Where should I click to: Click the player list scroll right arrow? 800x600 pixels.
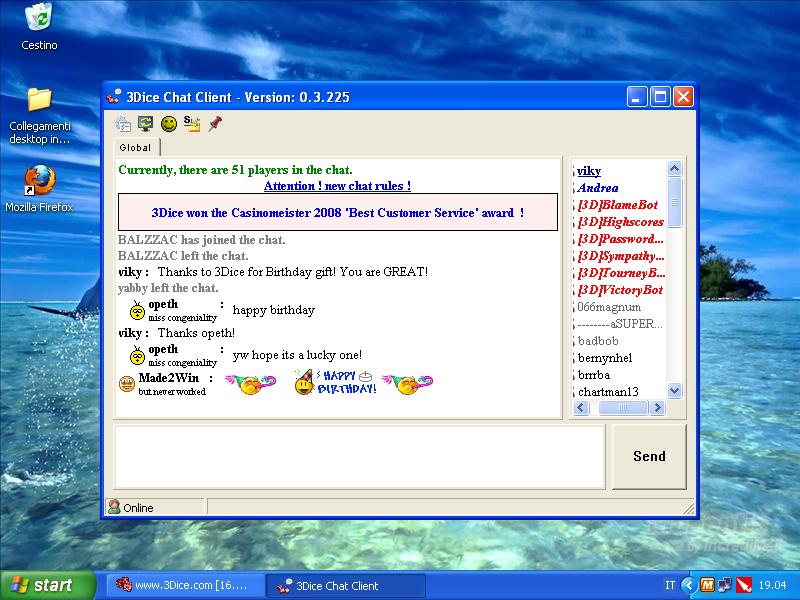pos(658,407)
